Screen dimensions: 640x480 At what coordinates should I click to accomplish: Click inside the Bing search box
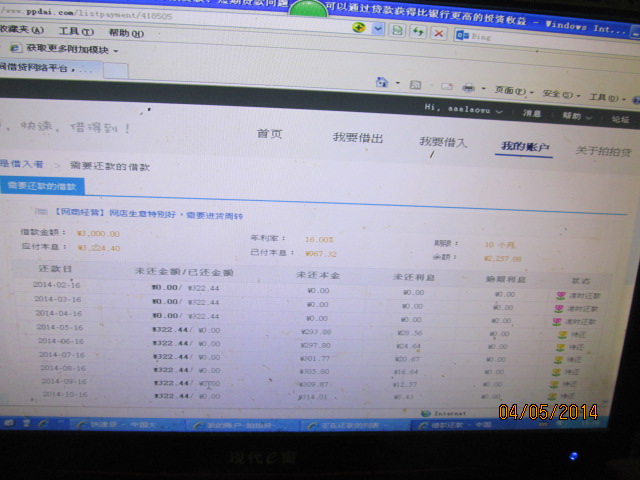pyautogui.click(x=547, y=41)
